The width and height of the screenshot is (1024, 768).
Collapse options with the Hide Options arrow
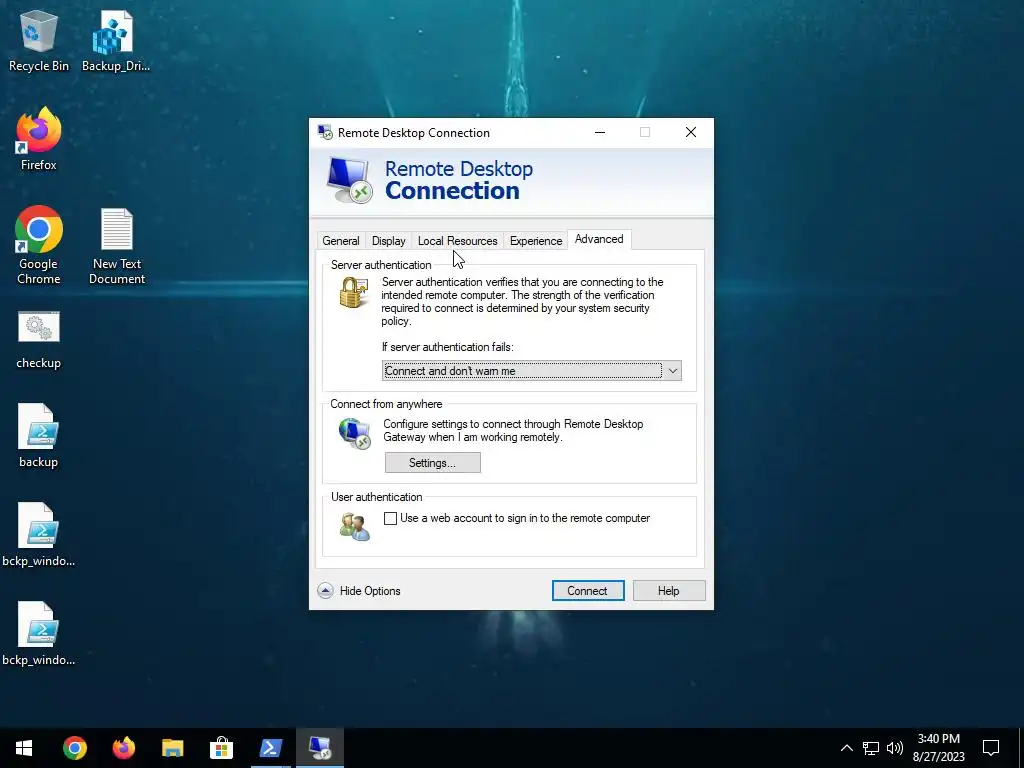click(x=325, y=591)
